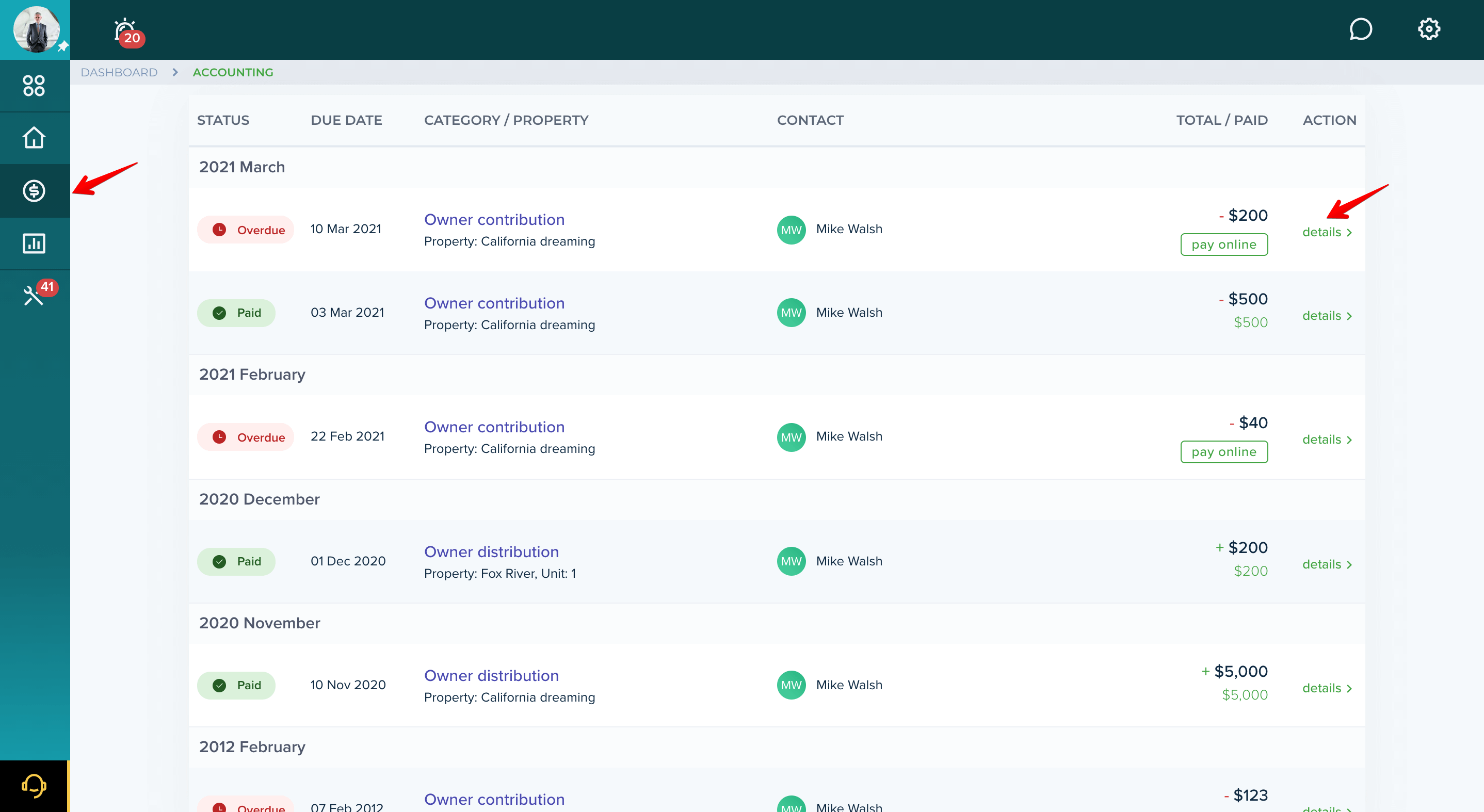The image size is (1484, 812).
Task: Click Mike Walsh name in 10 Mar 2021 row
Action: click(849, 229)
